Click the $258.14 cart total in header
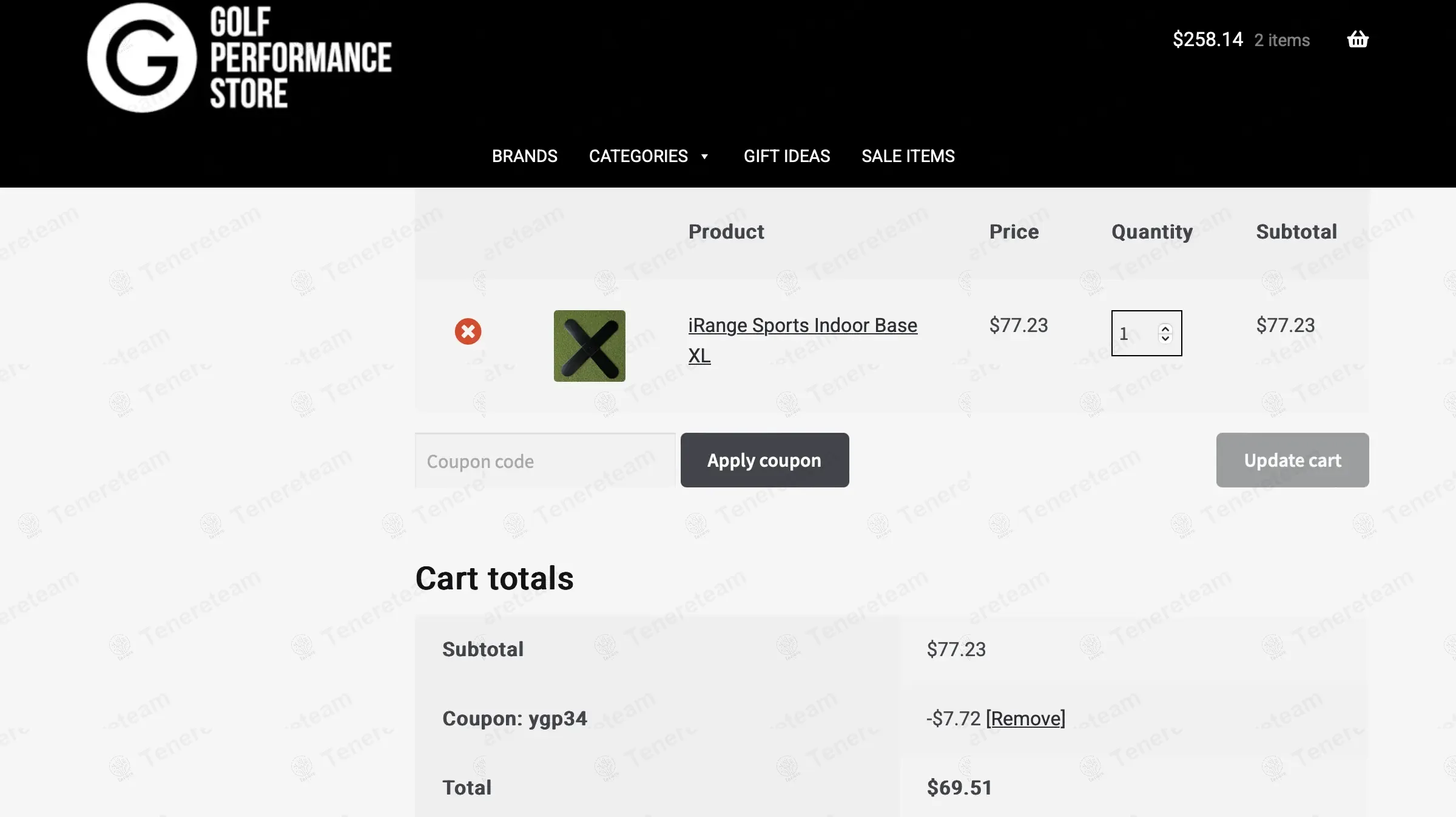The height and width of the screenshot is (817, 1456). click(1207, 39)
